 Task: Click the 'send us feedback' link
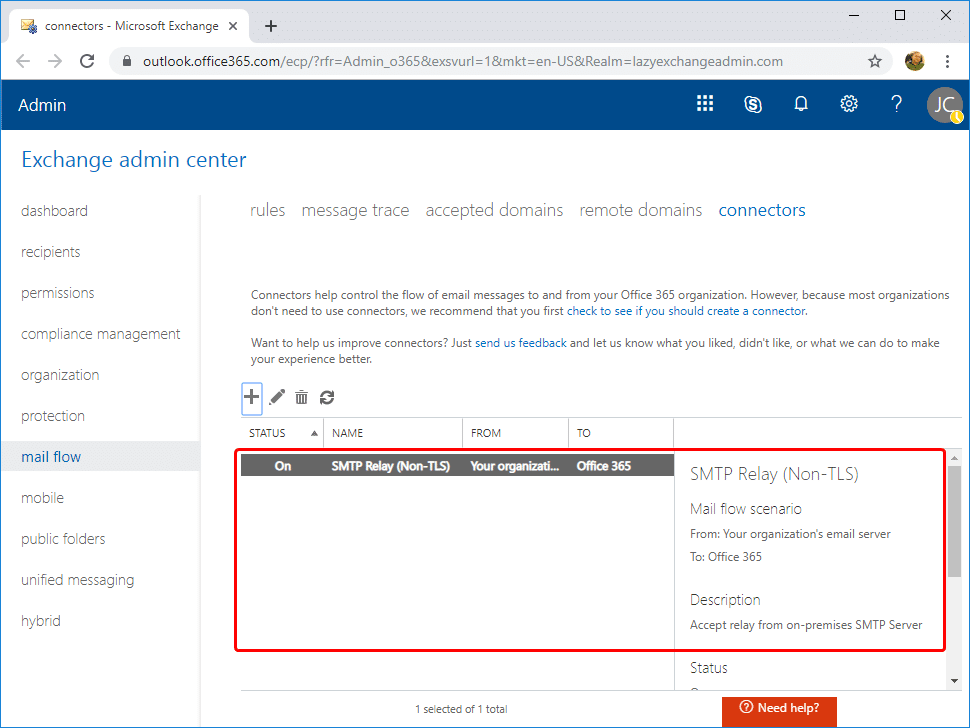520,343
